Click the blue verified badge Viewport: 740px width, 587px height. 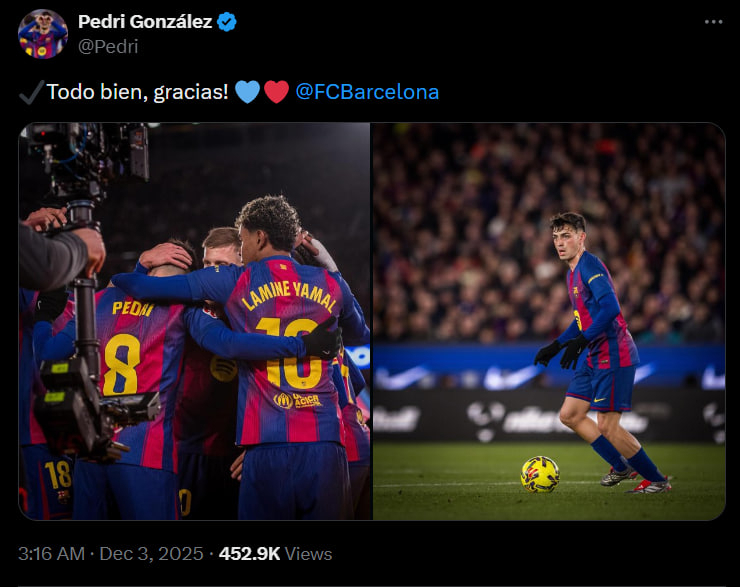227,22
